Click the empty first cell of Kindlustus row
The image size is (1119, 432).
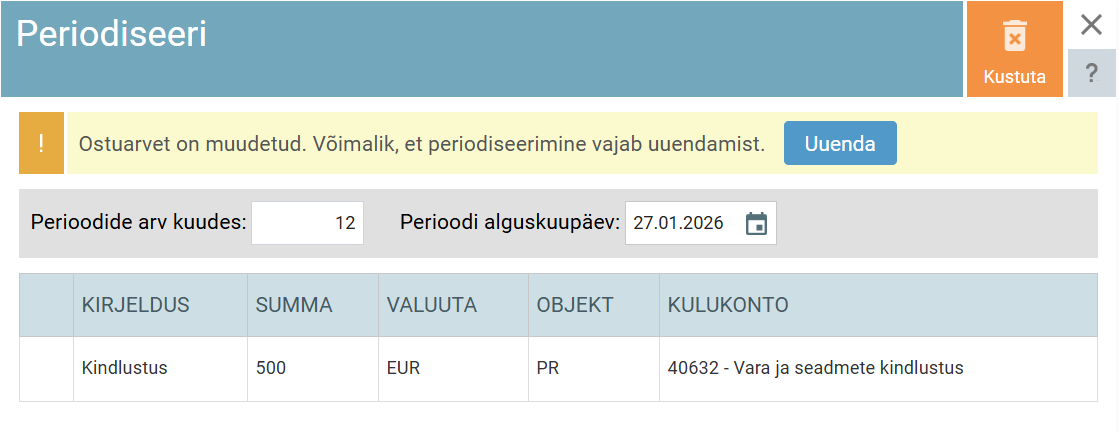[x=46, y=368]
